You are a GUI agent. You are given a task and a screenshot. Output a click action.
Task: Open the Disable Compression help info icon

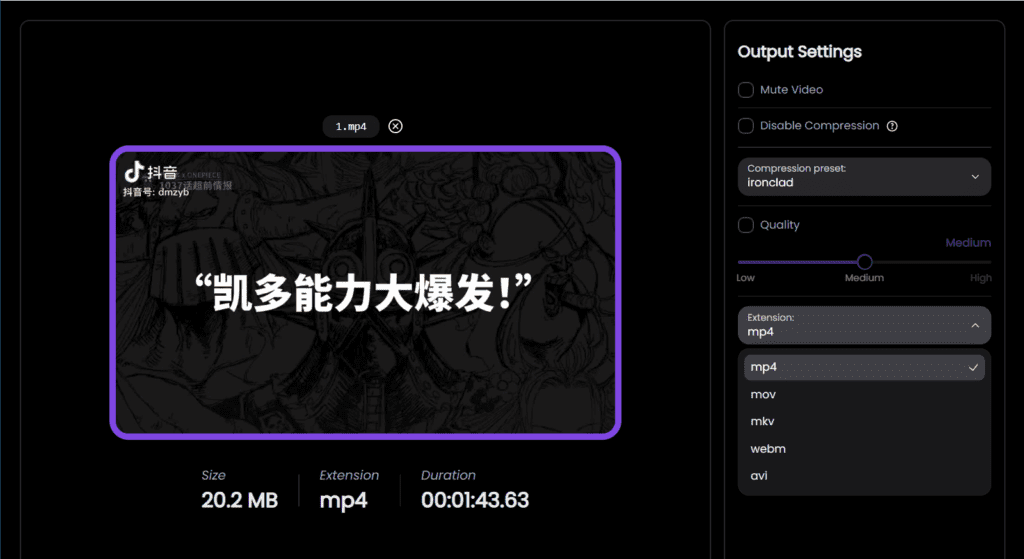click(x=892, y=126)
